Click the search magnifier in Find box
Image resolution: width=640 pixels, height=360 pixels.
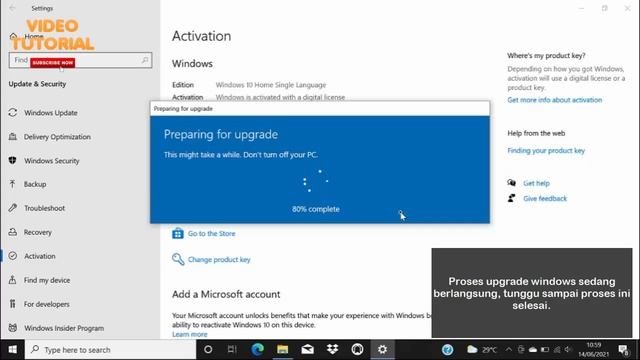click(145, 60)
